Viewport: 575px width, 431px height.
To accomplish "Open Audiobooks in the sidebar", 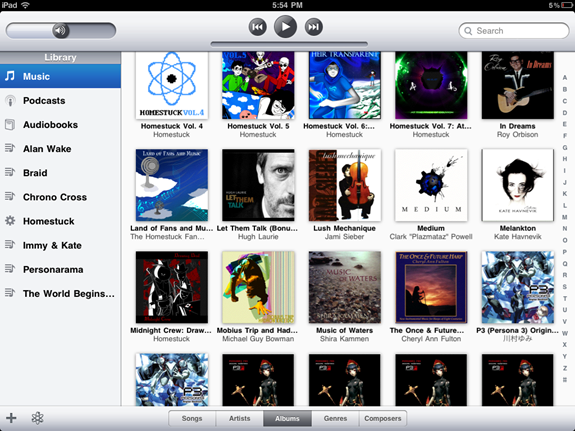I will [60, 125].
